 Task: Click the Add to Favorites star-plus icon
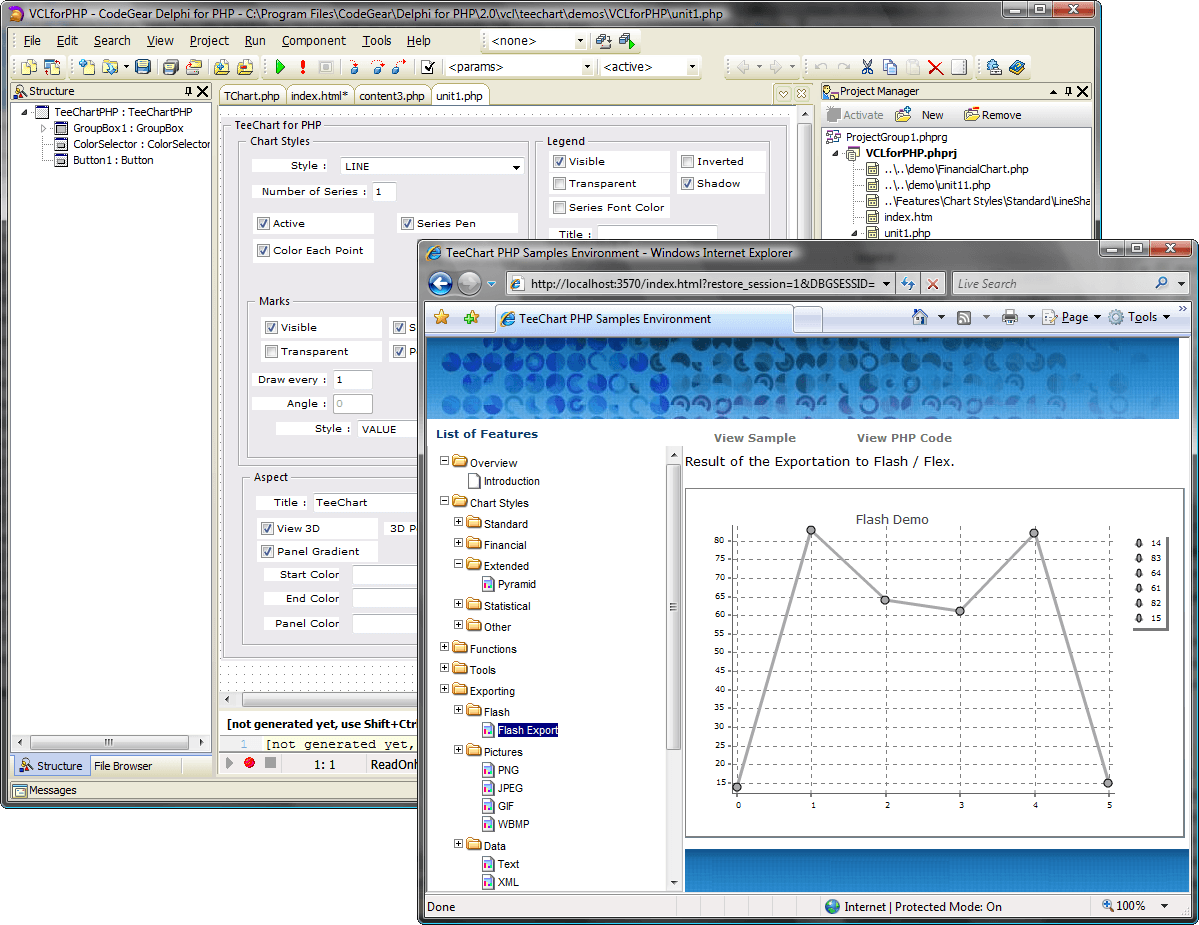(x=471, y=317)
